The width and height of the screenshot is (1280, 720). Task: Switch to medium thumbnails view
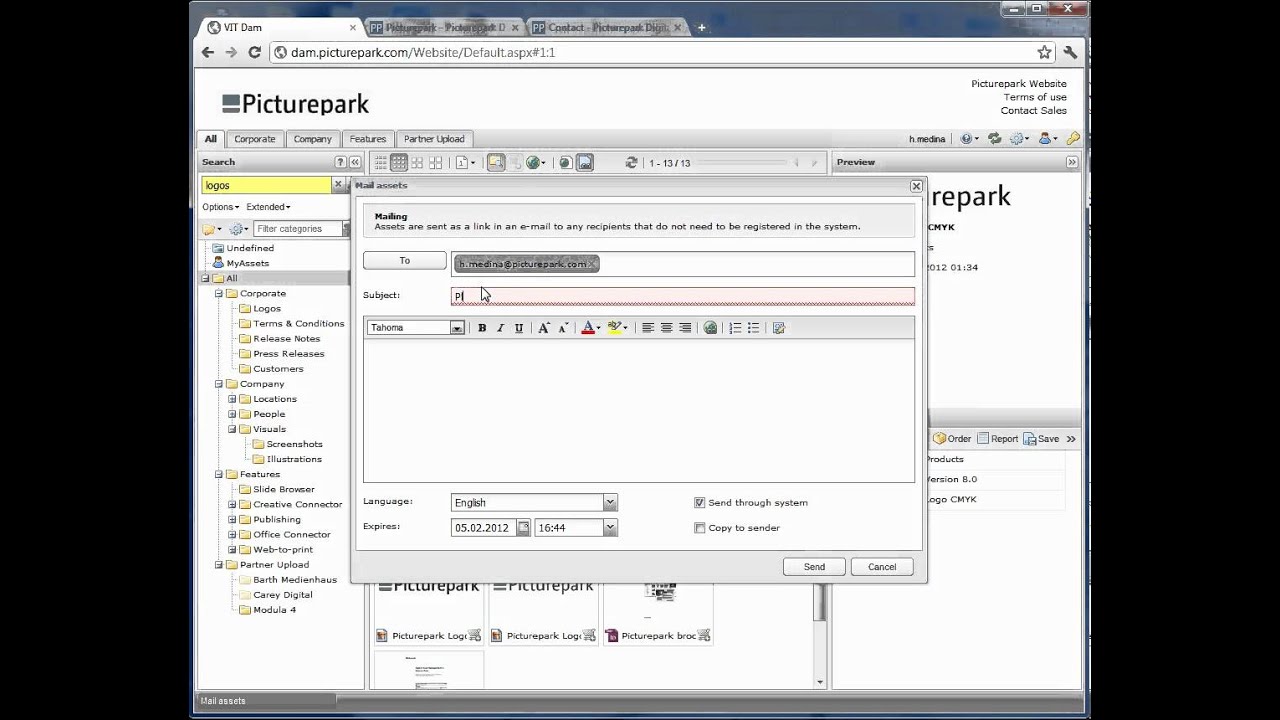[417, 163]
